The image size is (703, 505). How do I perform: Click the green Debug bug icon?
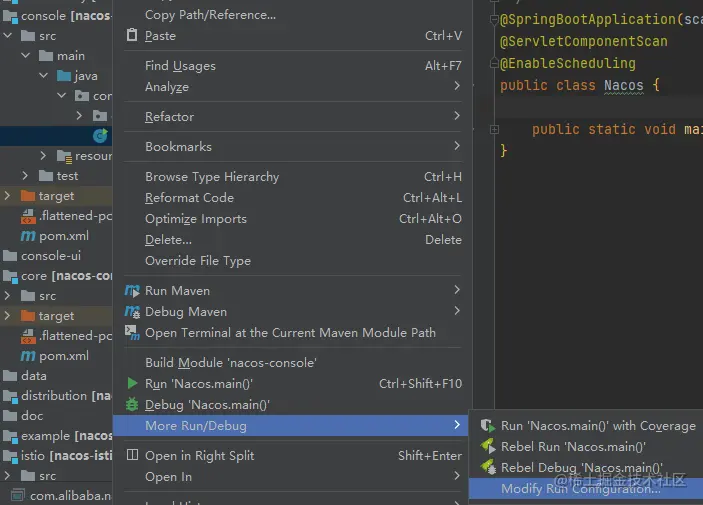pos(132,405)
